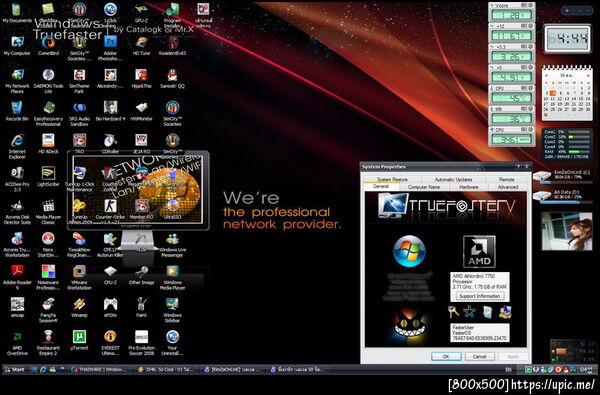Launch Internet Explorer from desktop
The width and height of the screenshot is (600, 395).
click(x=17, y=147)
